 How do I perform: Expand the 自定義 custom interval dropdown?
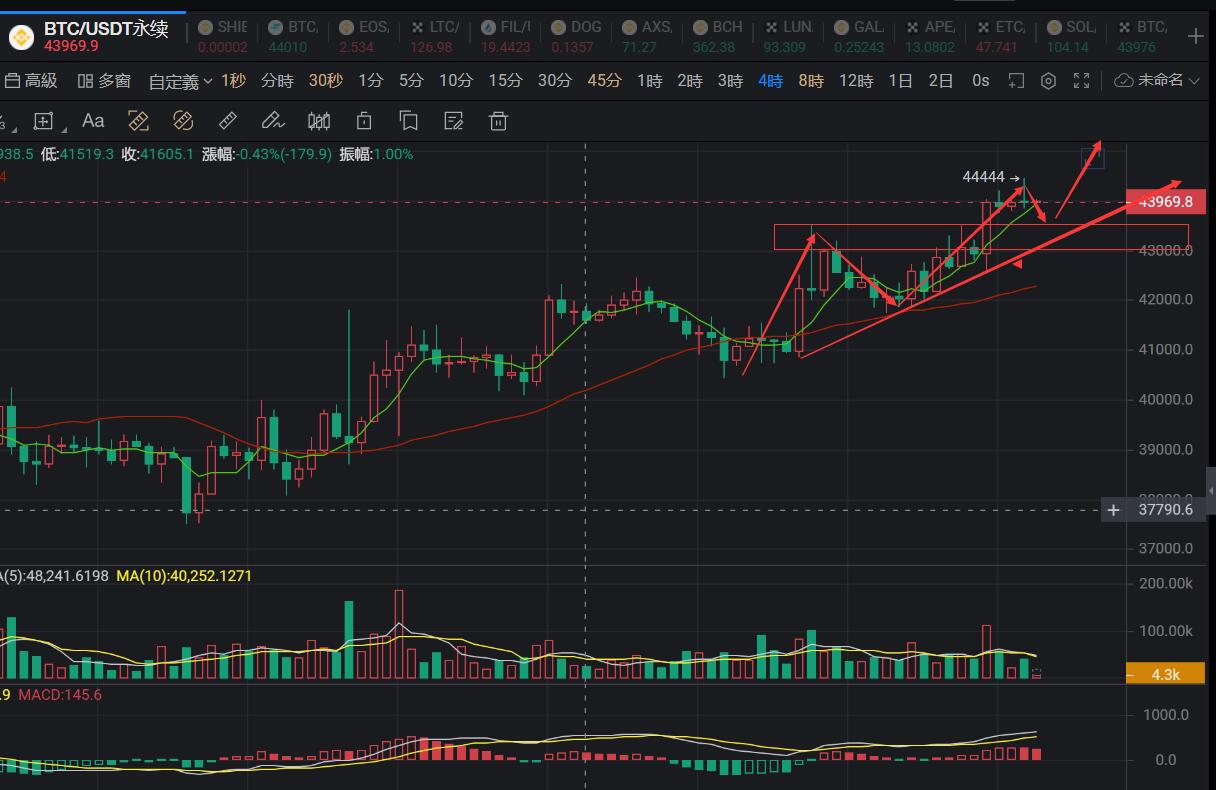(x=180, y=81)
